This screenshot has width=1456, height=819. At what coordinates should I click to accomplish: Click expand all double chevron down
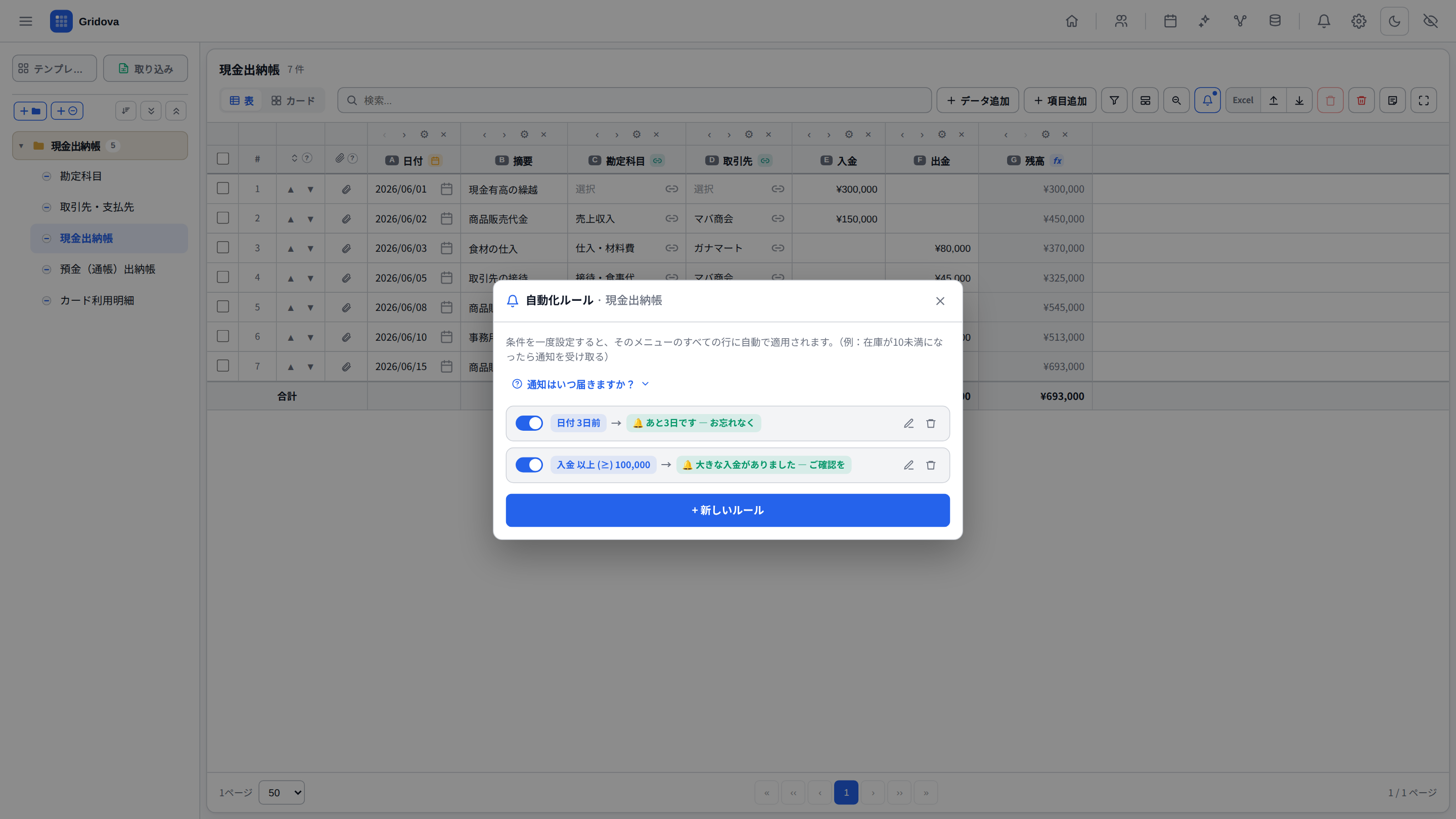pyautogui.click(x=151, y=111)
